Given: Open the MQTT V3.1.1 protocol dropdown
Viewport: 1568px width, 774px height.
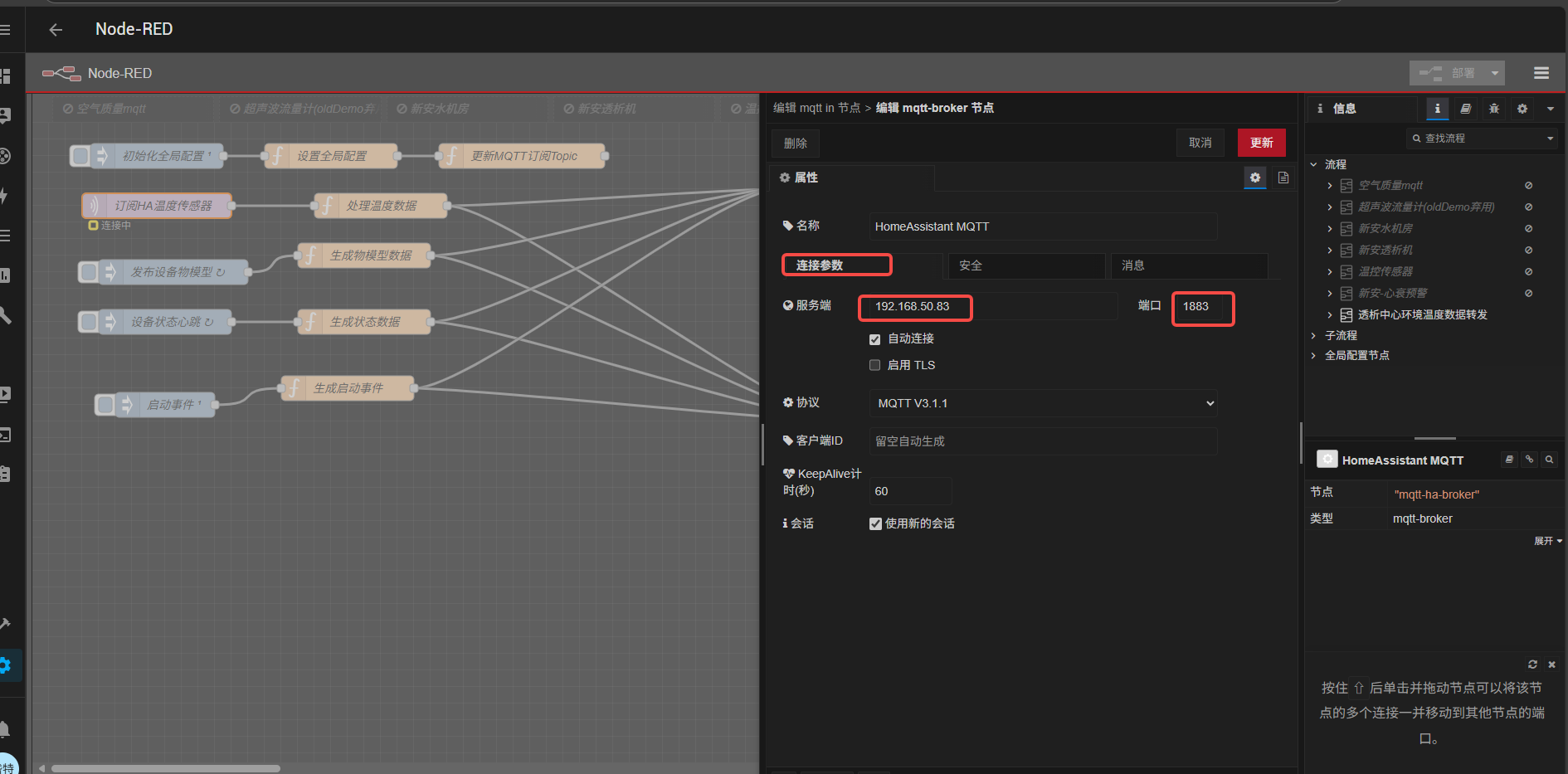Looking at the screenshot, I should [1043, 403].
